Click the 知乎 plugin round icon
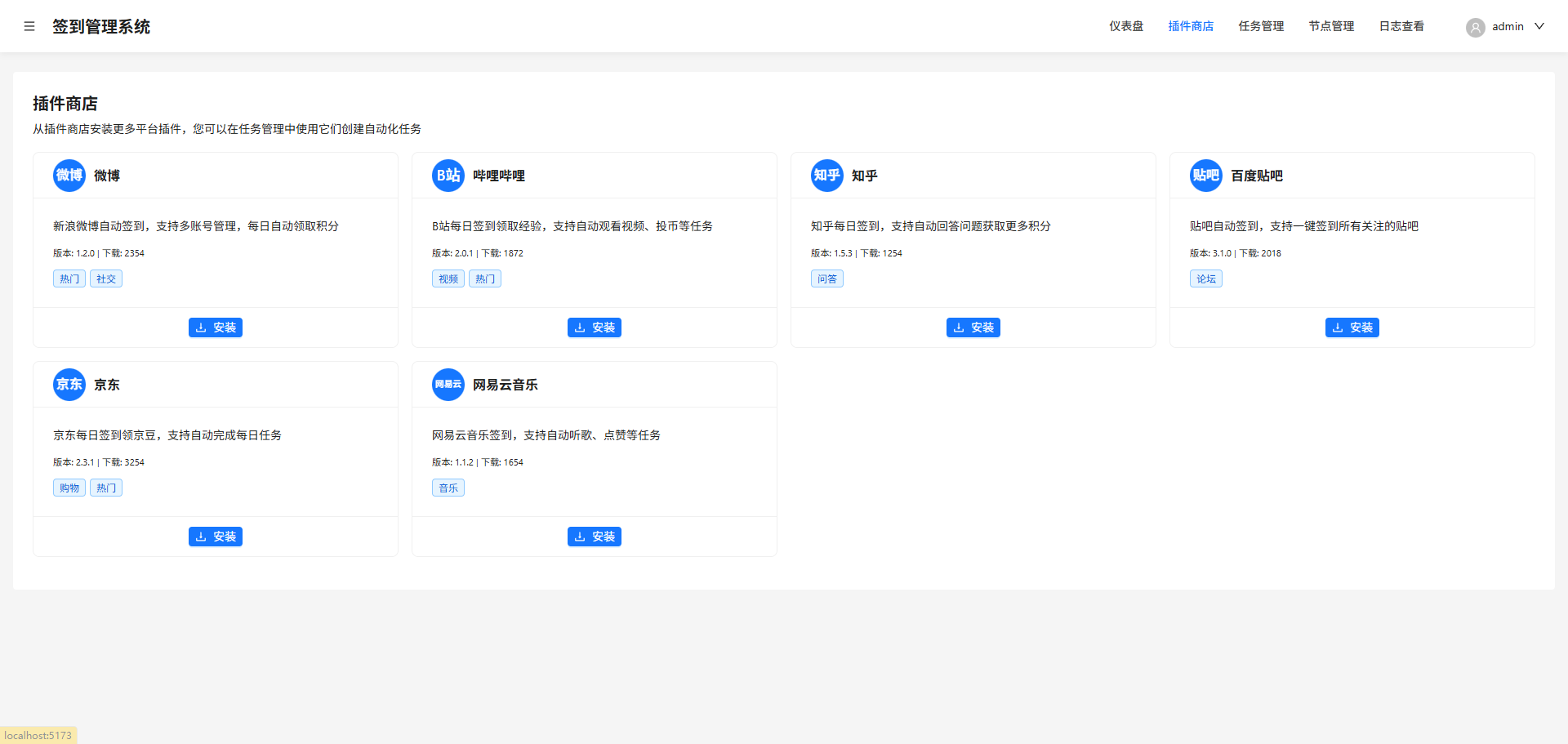 (x=827, y=176)
